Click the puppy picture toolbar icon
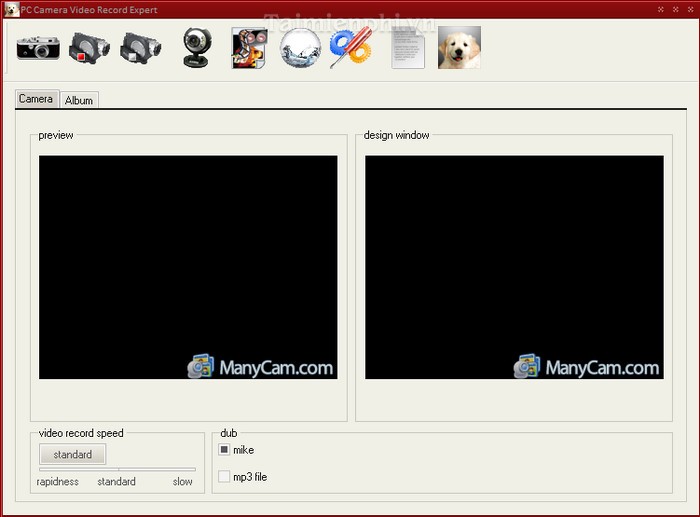Screen dimensions: 700x517 point(459,47)
